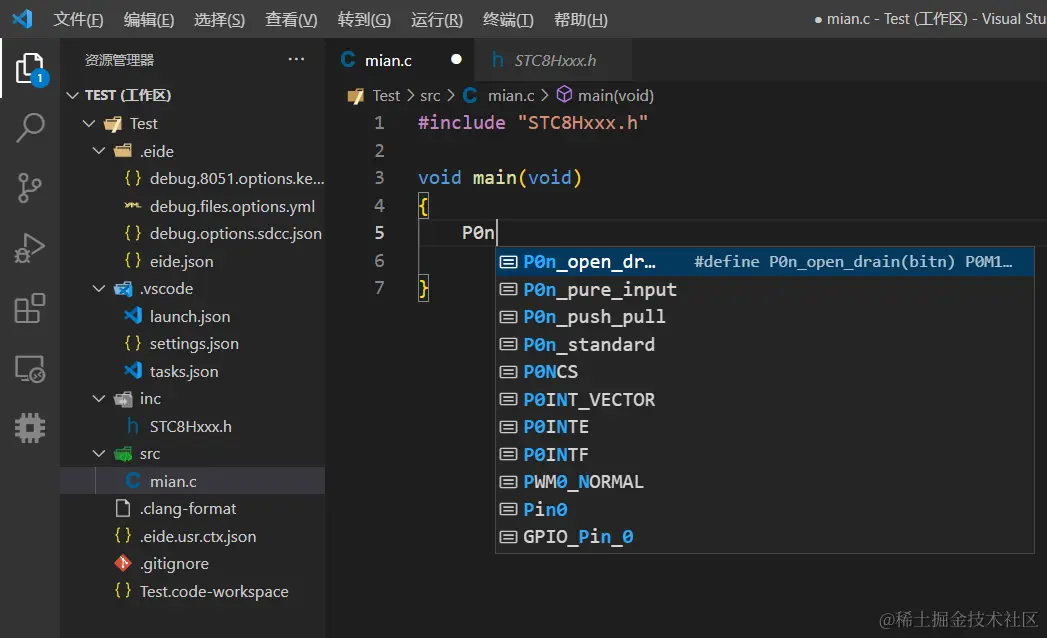Viewport: 1047px width, 638px height.
Task: Select the P0n_pure_input suggestion
Action: (x=765, y=289)
